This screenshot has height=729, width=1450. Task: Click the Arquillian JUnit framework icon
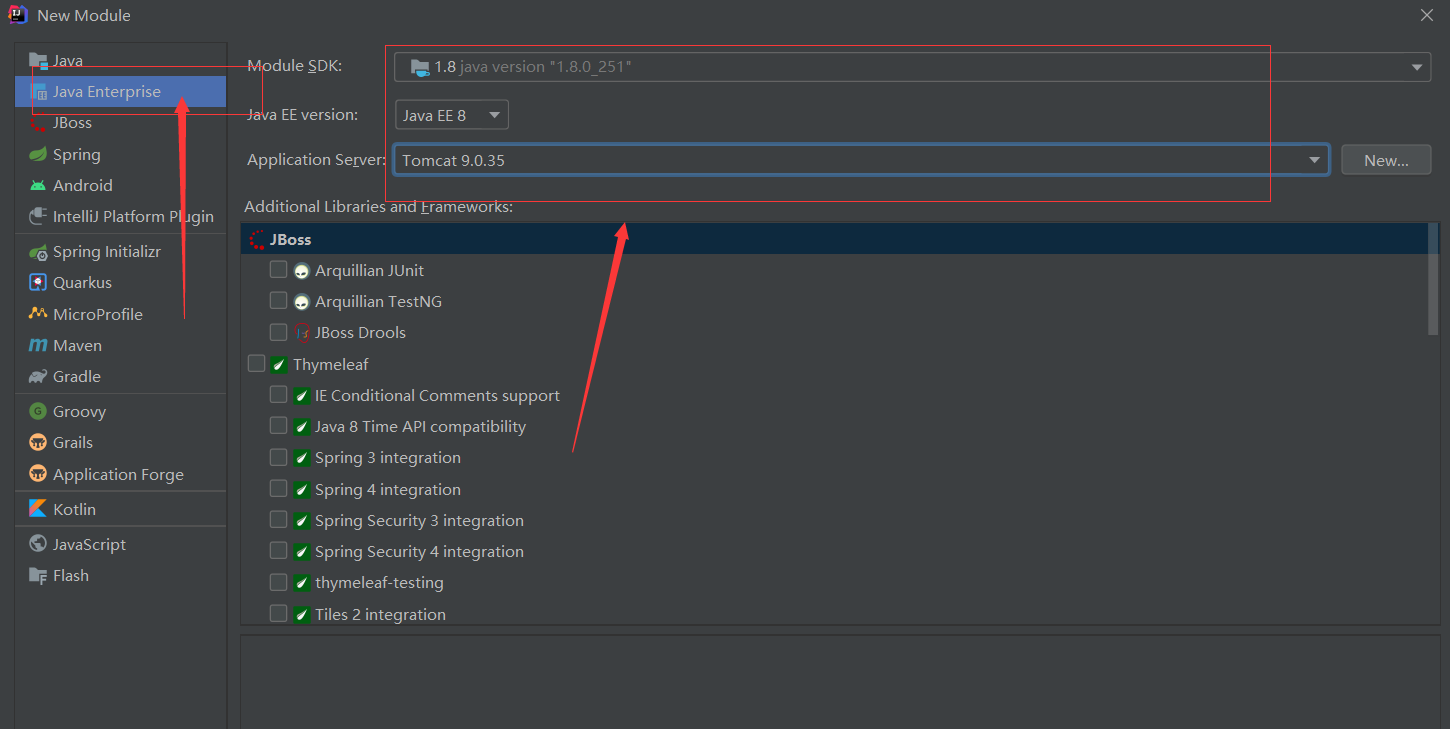302,271
